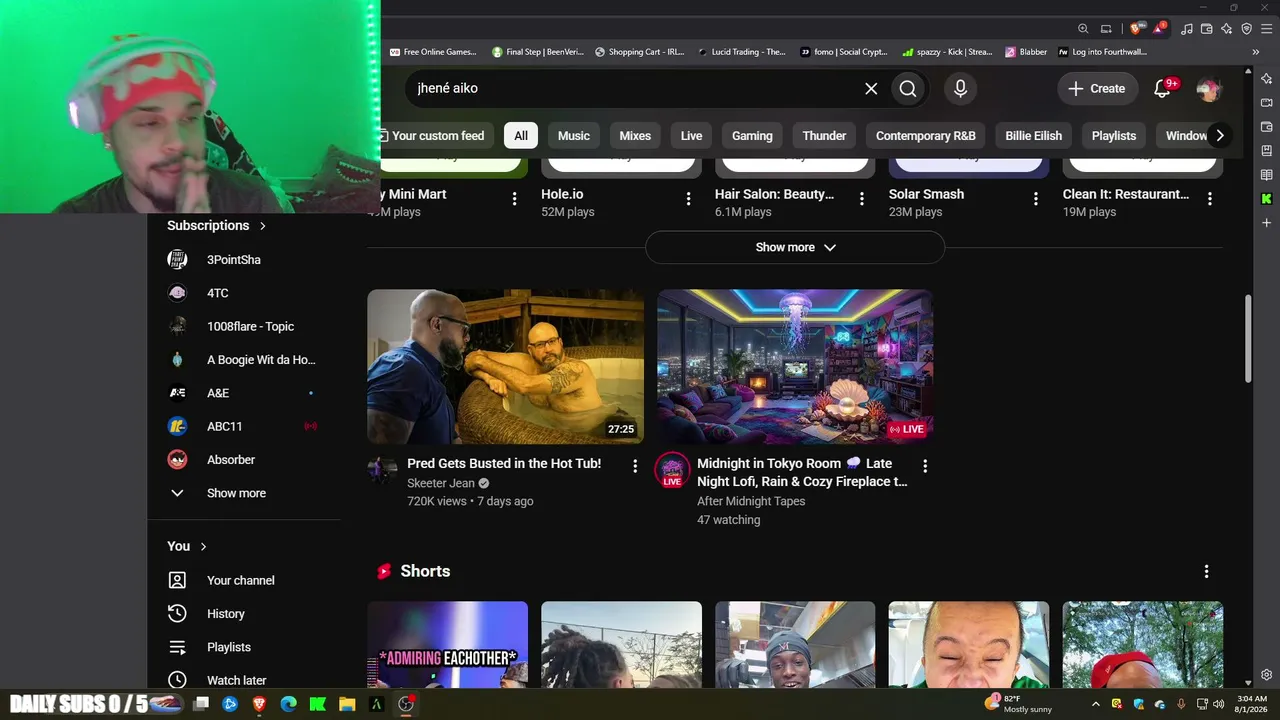
Task: Open options for Mini Mart playable
Action: point(515,199)
